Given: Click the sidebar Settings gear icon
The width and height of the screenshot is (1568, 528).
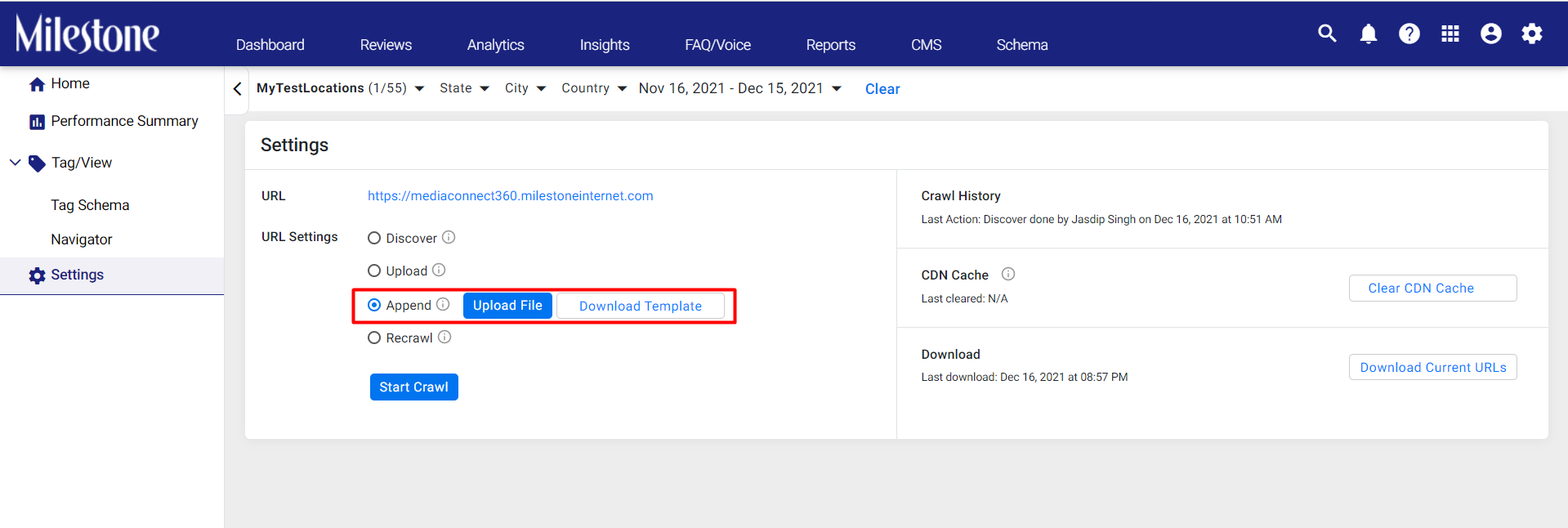Looking at the screenshot, I should pyautogui.click(x=37, y=275).
